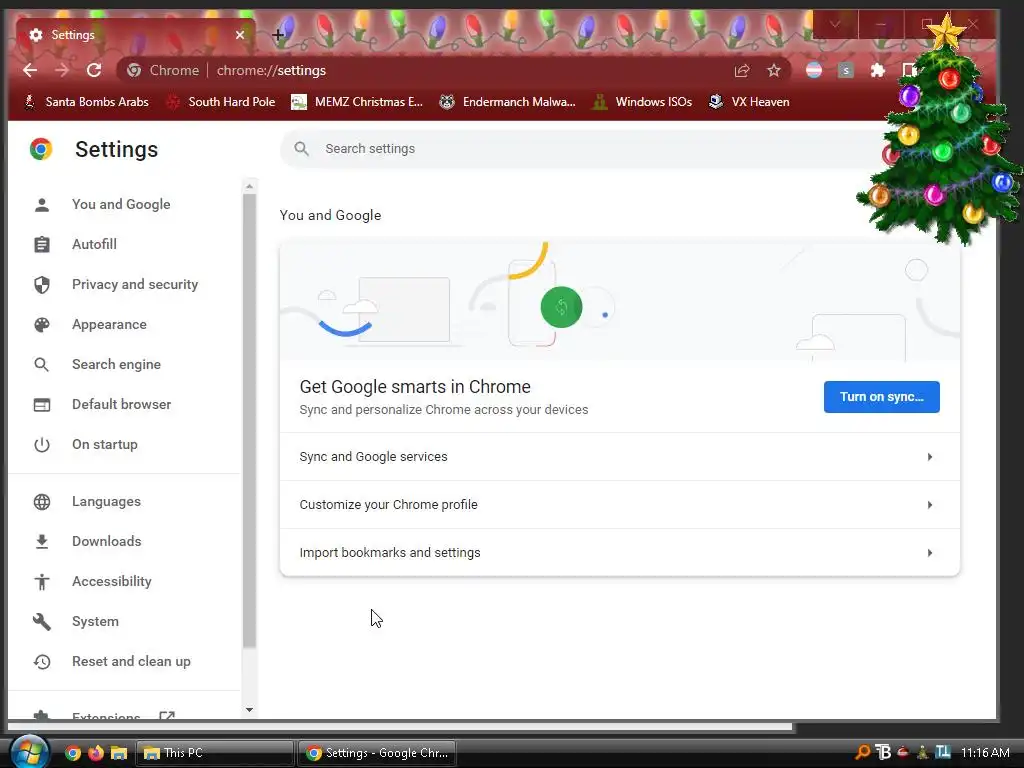This screenshot has height=768, width=1024.
Task: Expand Customize your Chrome profile arrow
Action: 929,505
